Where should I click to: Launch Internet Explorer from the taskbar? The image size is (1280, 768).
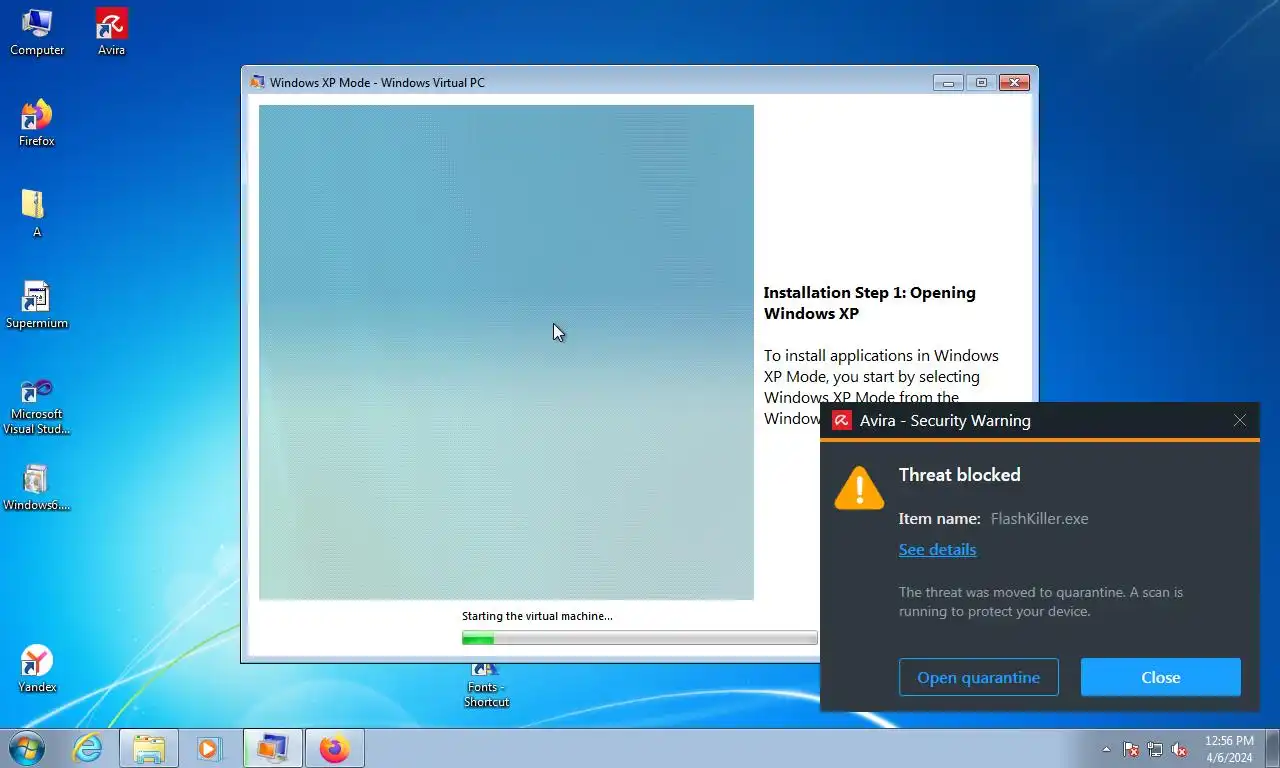[x=87, y=748]
